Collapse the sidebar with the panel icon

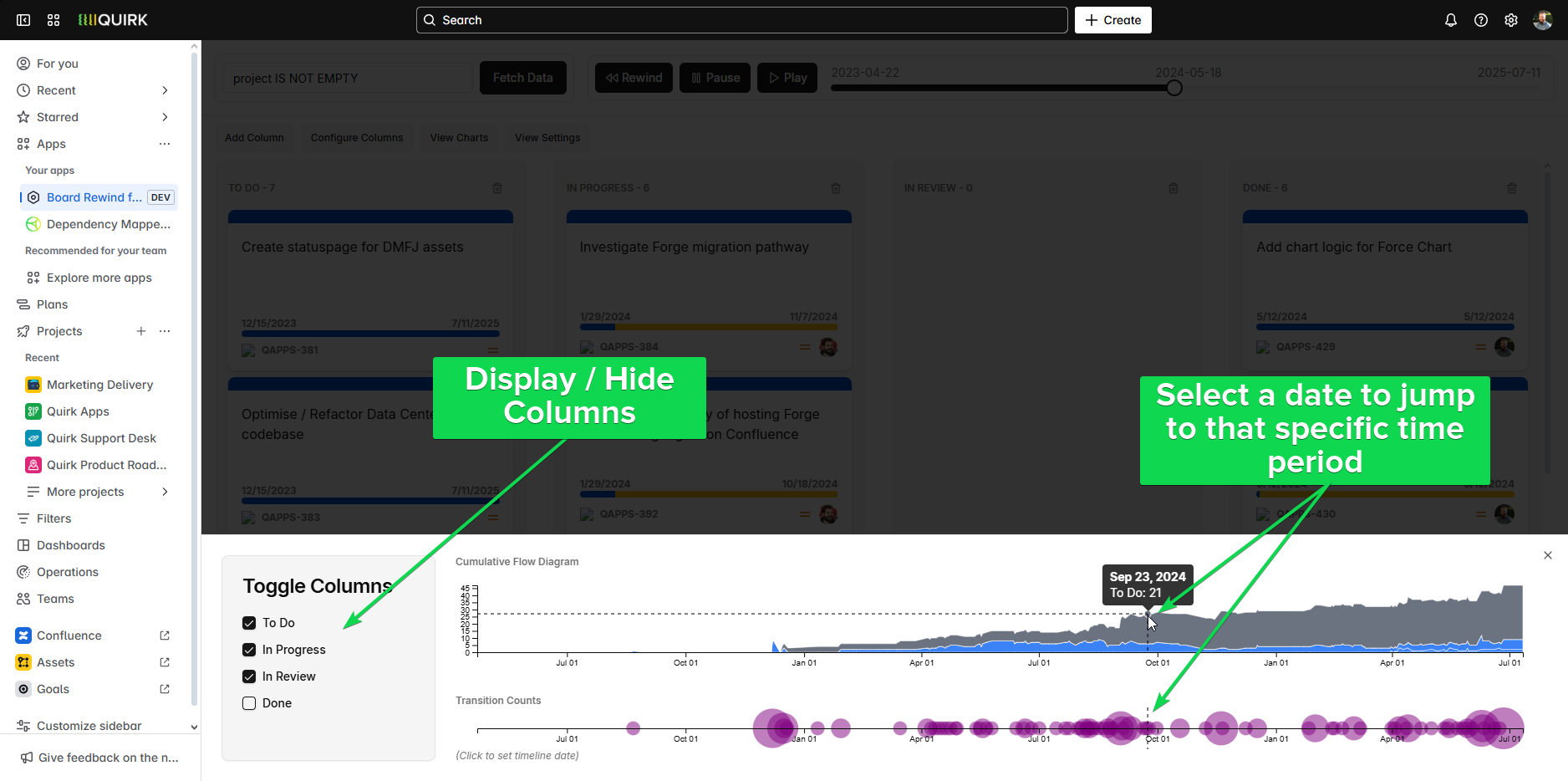point(23,20)
